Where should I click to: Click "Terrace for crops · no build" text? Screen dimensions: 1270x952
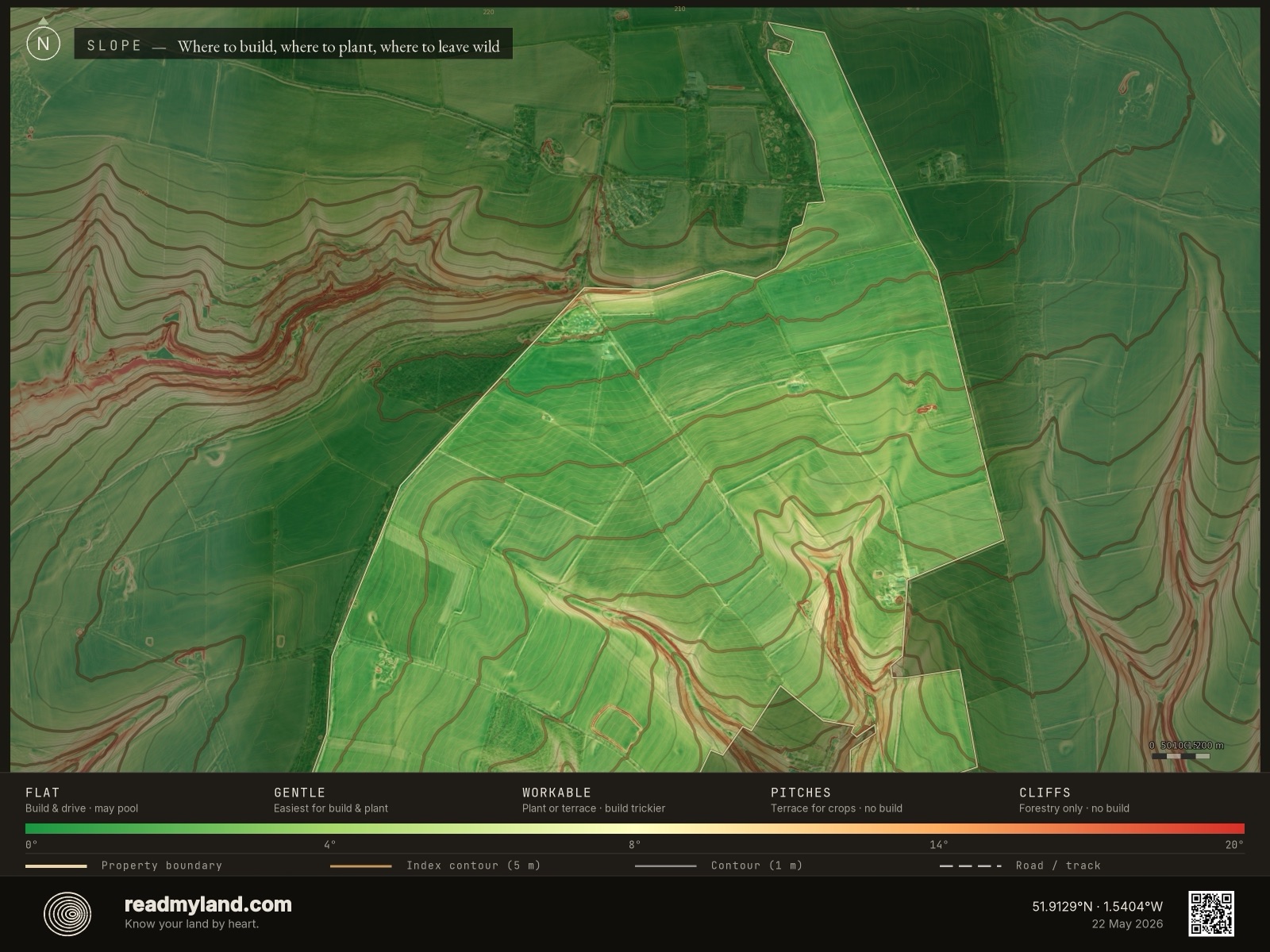coord(837,808)
